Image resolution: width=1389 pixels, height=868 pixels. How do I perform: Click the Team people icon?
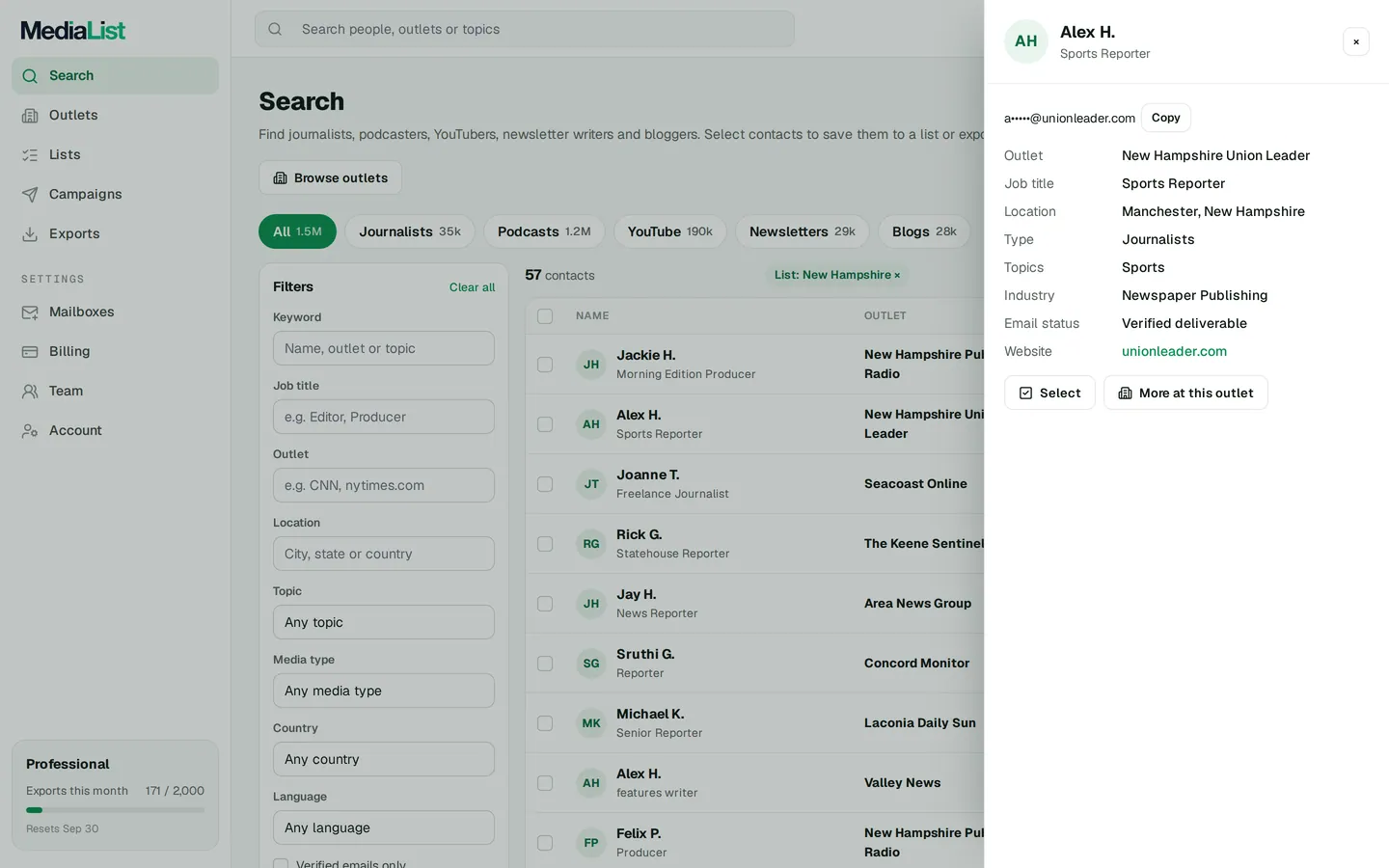[30, 392]
